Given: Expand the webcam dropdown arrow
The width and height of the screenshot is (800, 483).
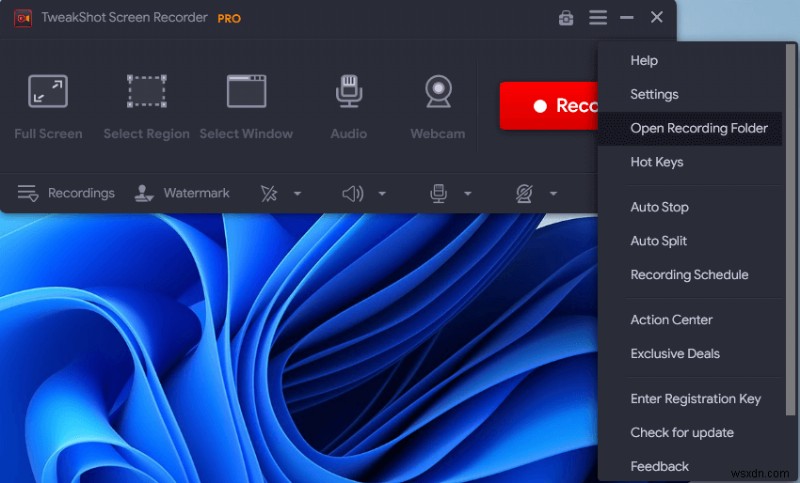Looking at the screenshot, I should pos(554,194).
